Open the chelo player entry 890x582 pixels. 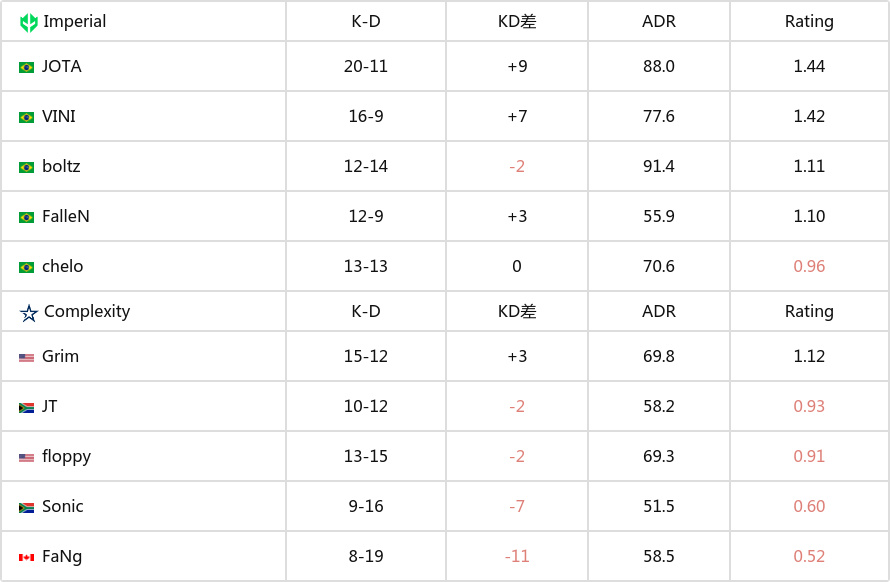[62, 266]
